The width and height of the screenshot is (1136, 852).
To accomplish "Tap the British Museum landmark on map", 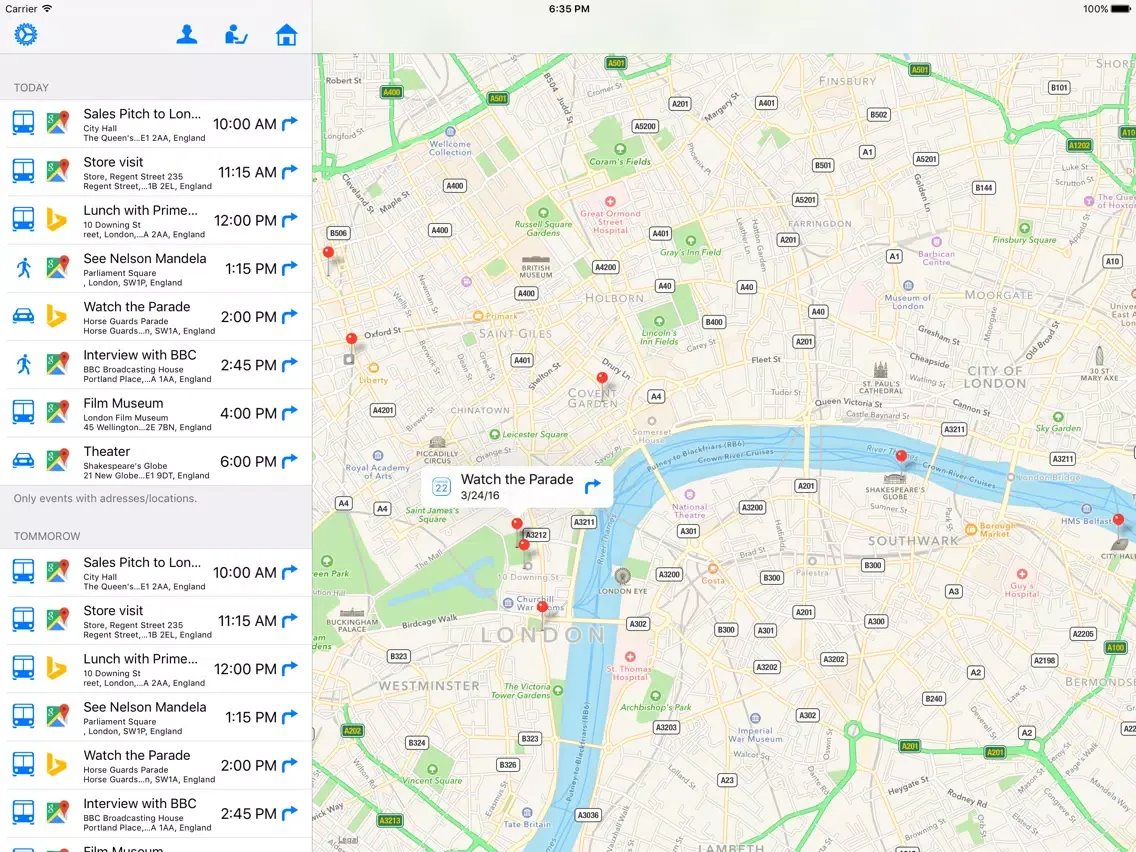I will (536, 266).
